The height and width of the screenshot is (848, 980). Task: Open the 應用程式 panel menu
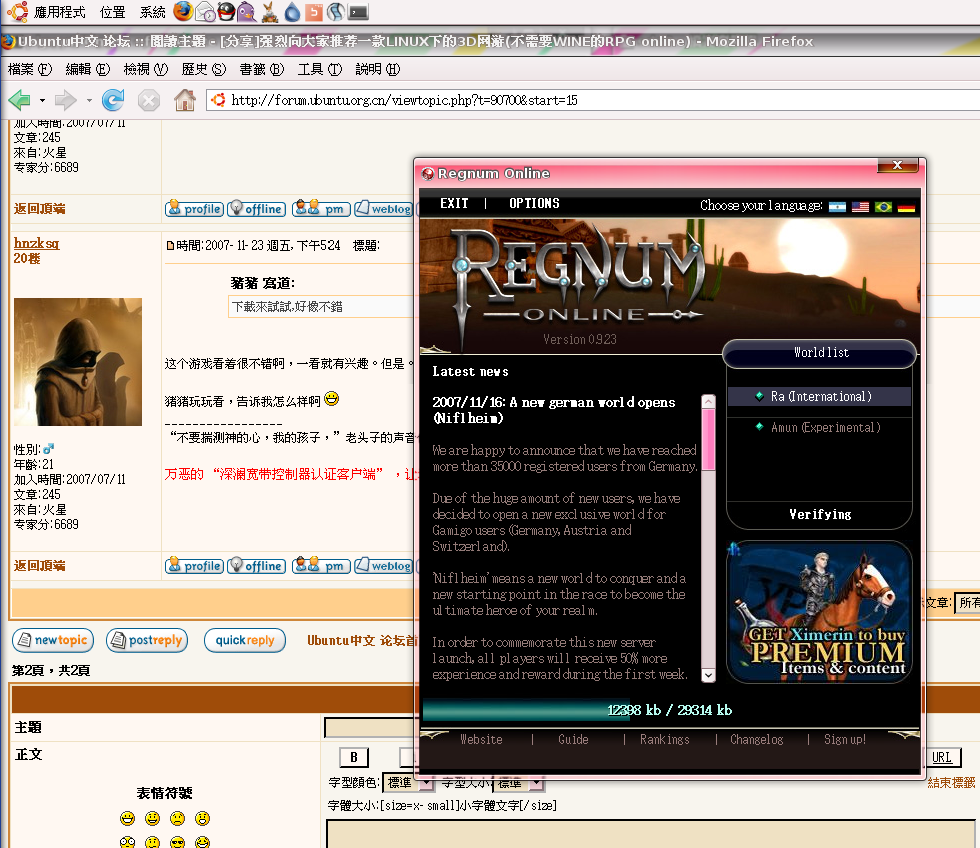pos(59,12)
